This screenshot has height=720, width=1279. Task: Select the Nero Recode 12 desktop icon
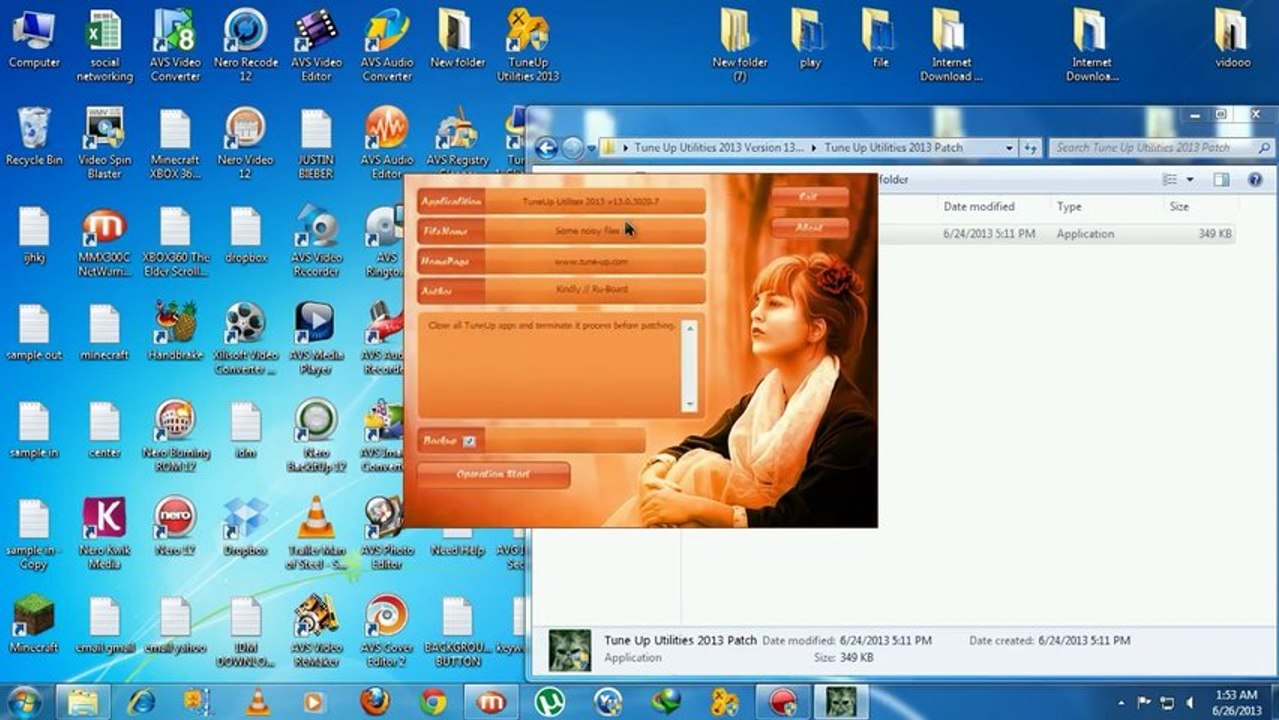pyautogui.click(x=245, y=46)
